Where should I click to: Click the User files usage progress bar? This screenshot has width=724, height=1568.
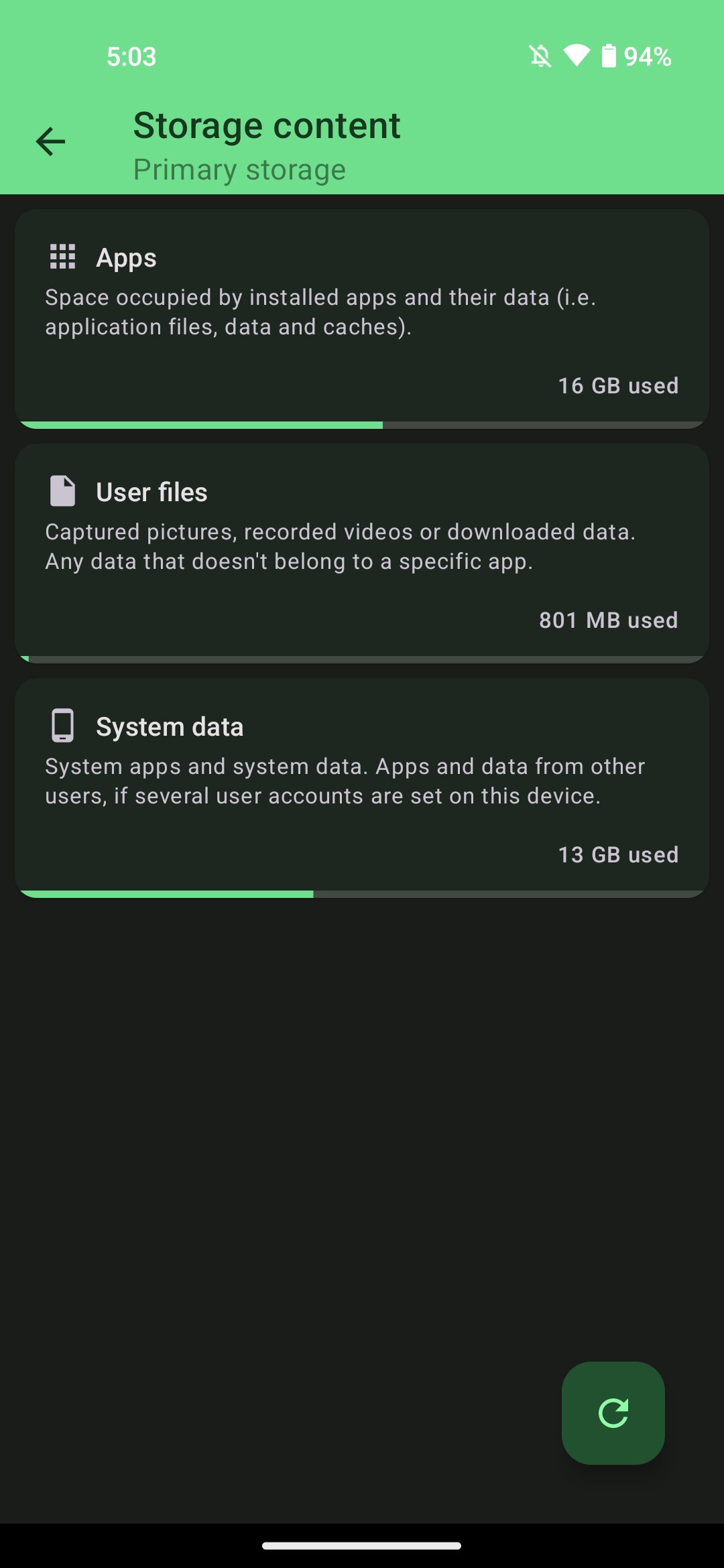362,659
